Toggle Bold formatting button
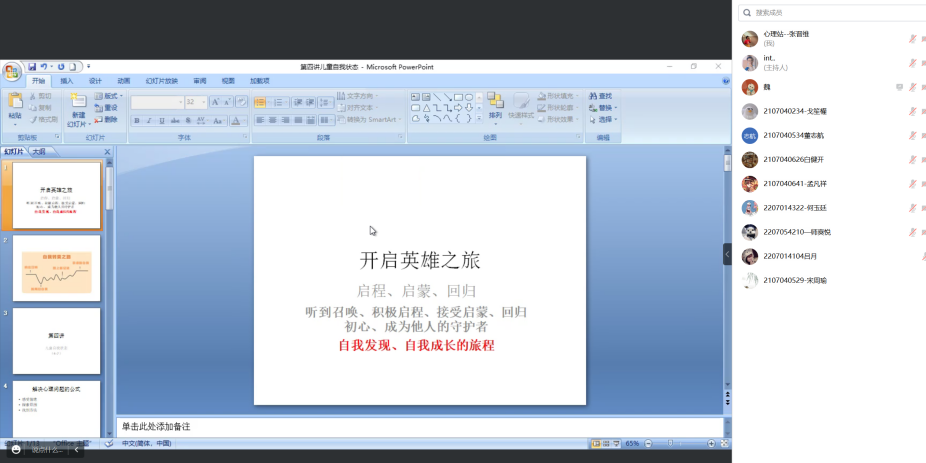Image resolution: width=926 pixels, height=463 pixels. coord(135,120)
